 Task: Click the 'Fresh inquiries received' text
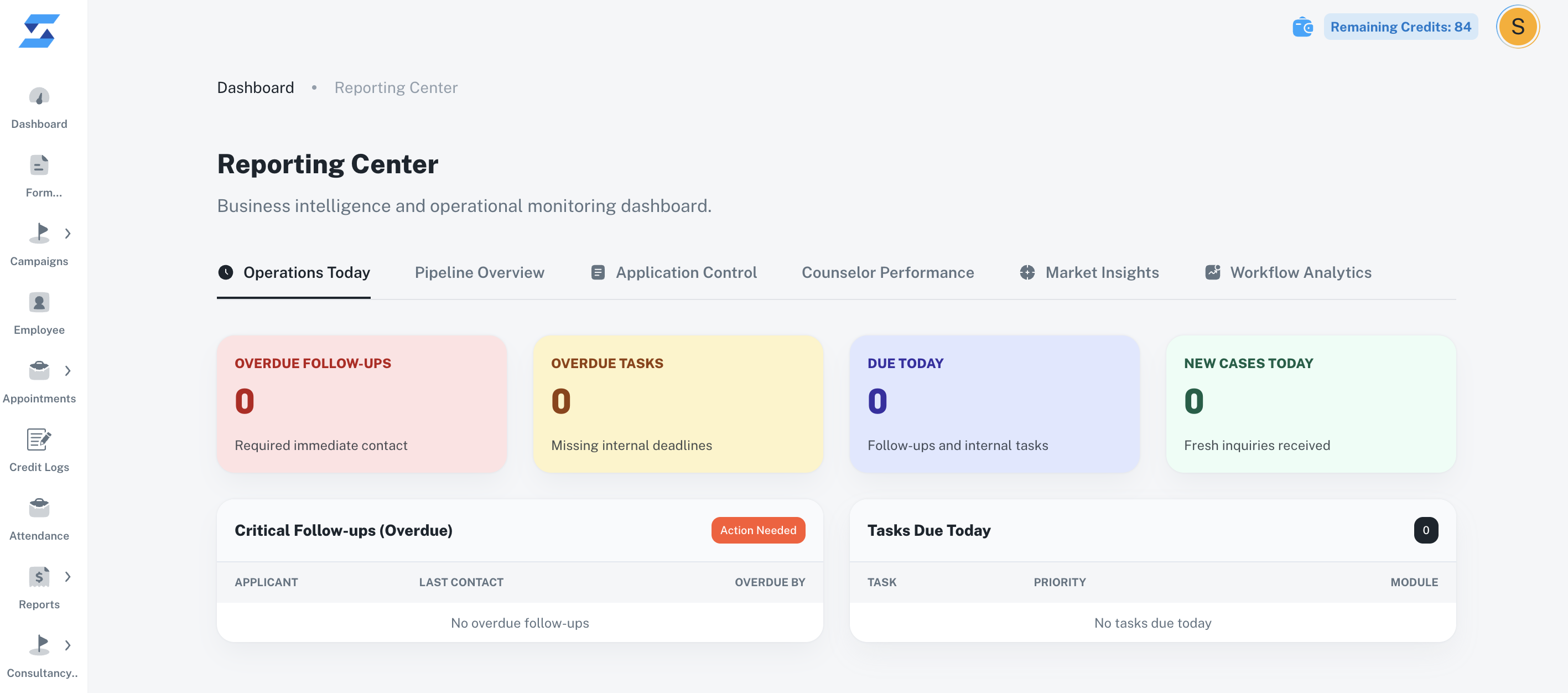point(1257,445)
